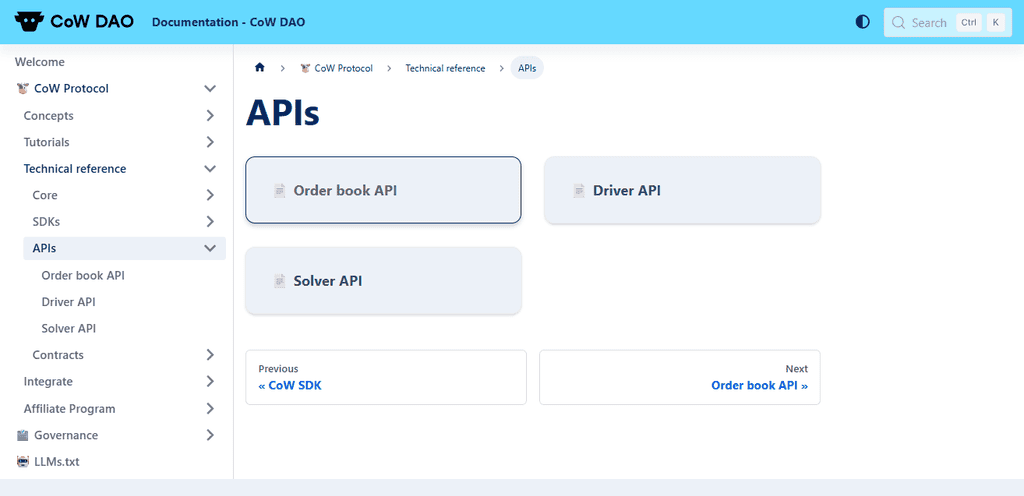Open SDKs sidebar item
The width and height of the screenshot is (1024, 496).
click(46, 222)
